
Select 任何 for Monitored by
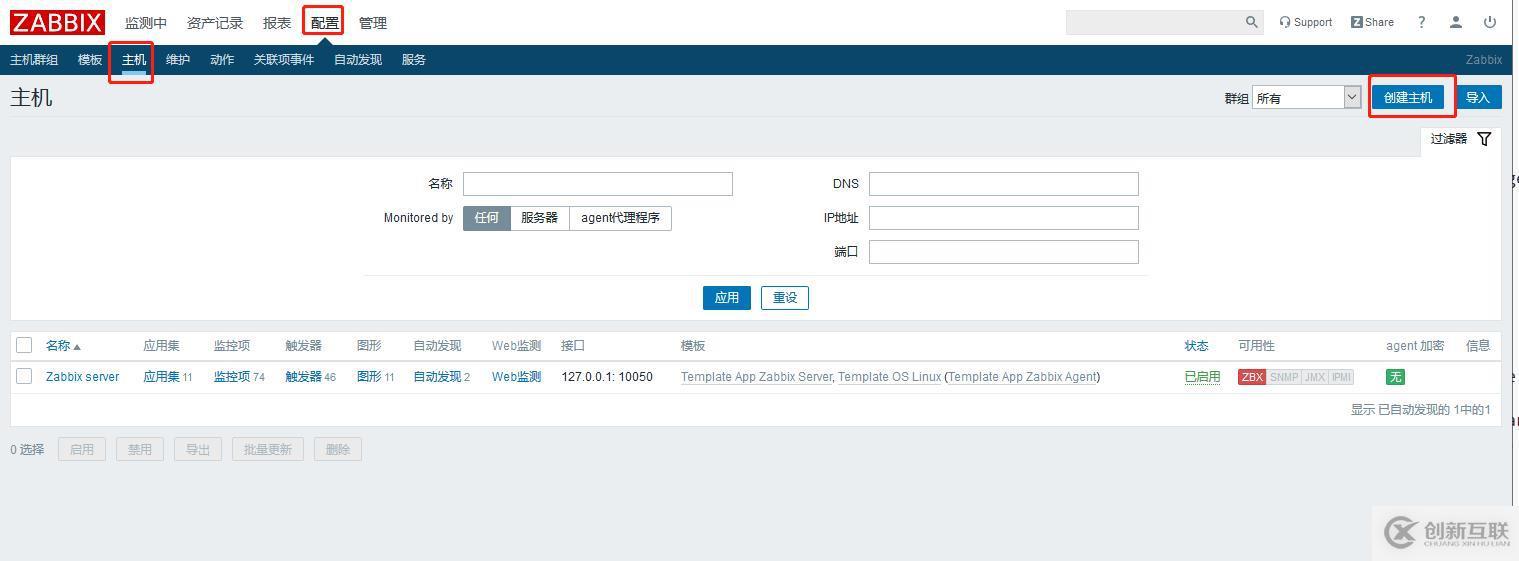(x=487, y=218)
